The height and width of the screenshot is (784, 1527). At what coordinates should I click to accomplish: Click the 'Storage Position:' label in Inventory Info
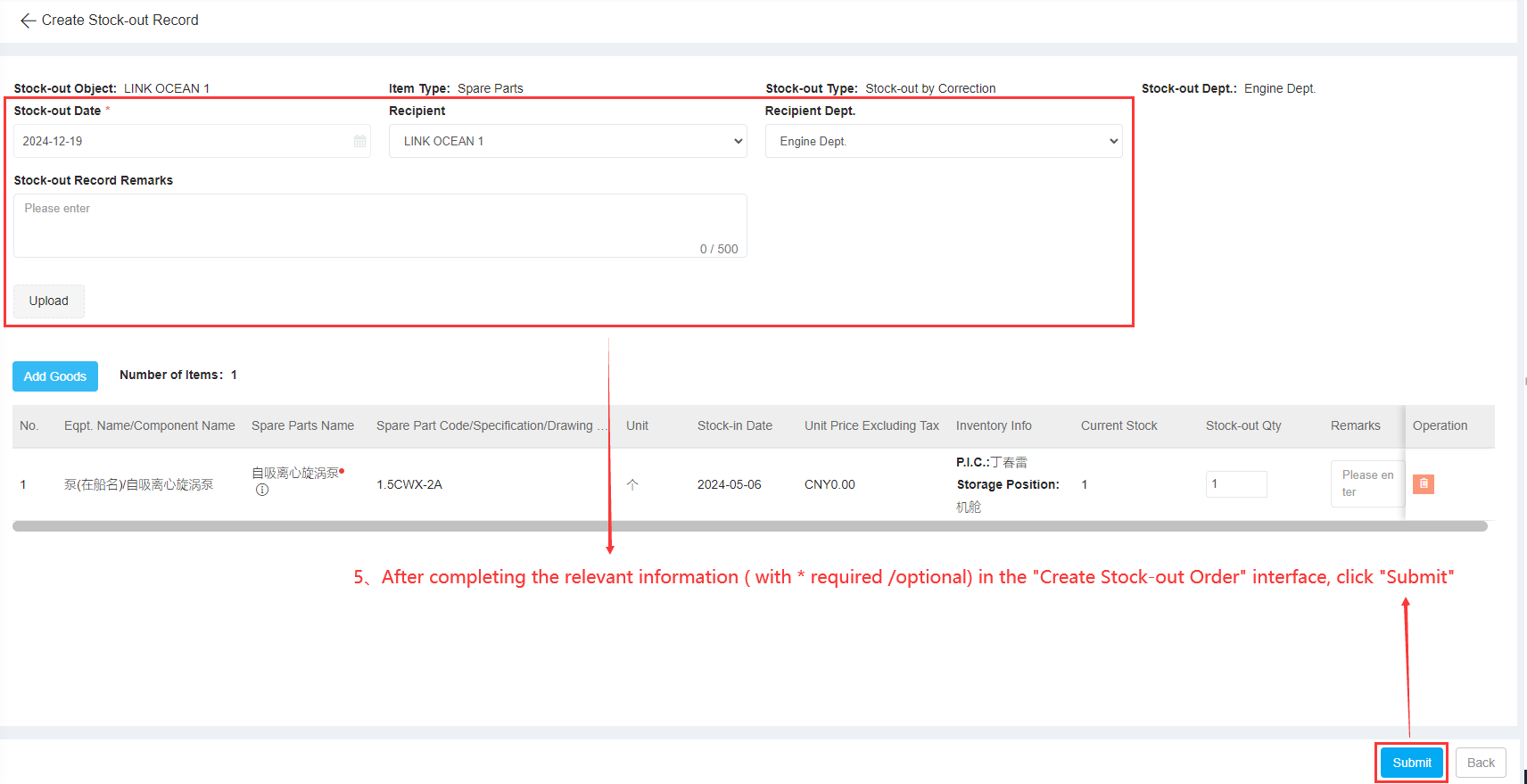click(x=1008, y=484)
